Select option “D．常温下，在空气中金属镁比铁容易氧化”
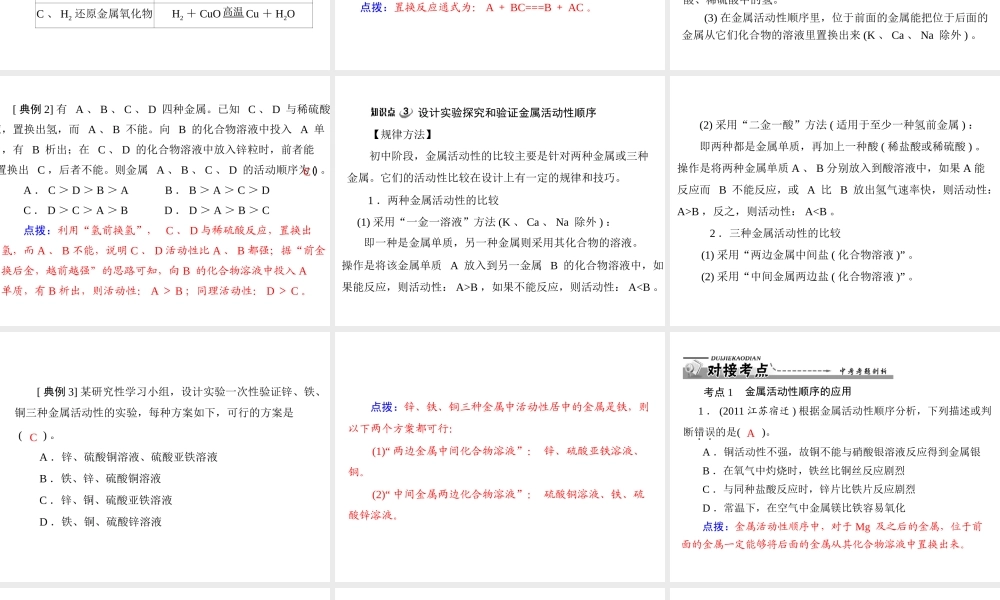The image size is (1000, 600). click(x=804, y=508)
